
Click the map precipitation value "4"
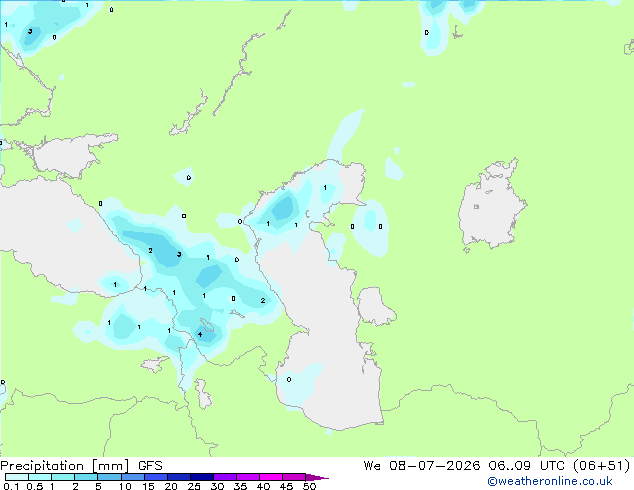(200, 334)
